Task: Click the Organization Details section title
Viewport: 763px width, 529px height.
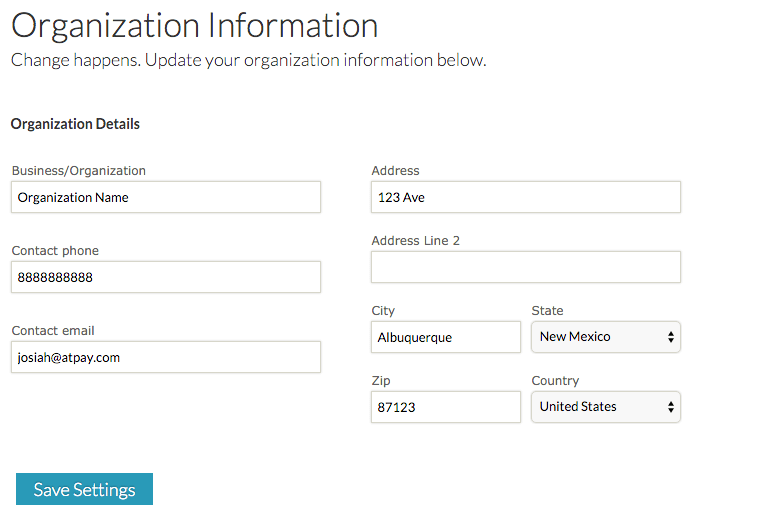Action: click(x=75, y=124)
